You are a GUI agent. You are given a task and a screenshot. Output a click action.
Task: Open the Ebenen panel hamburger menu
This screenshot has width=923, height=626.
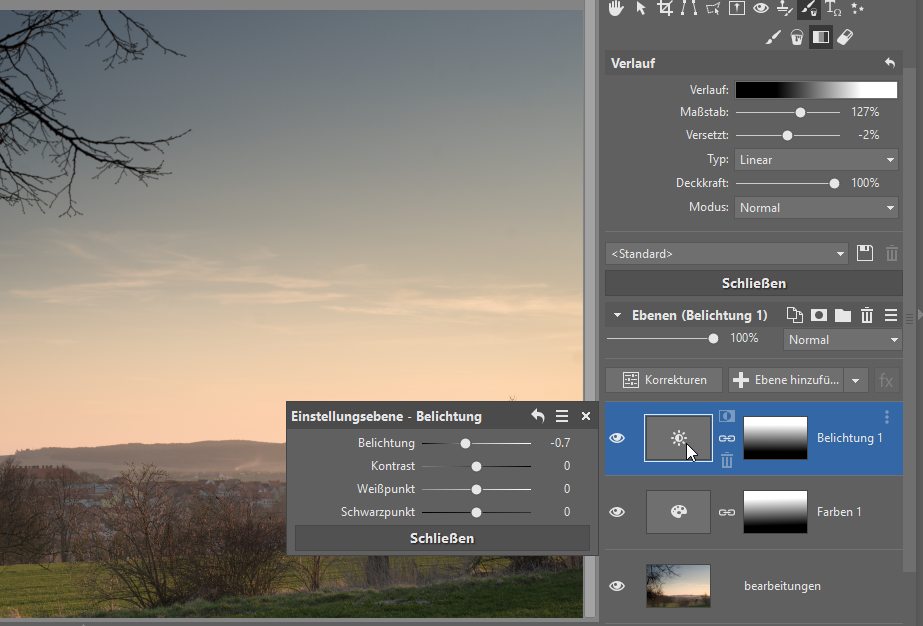(x=890, y=315)
